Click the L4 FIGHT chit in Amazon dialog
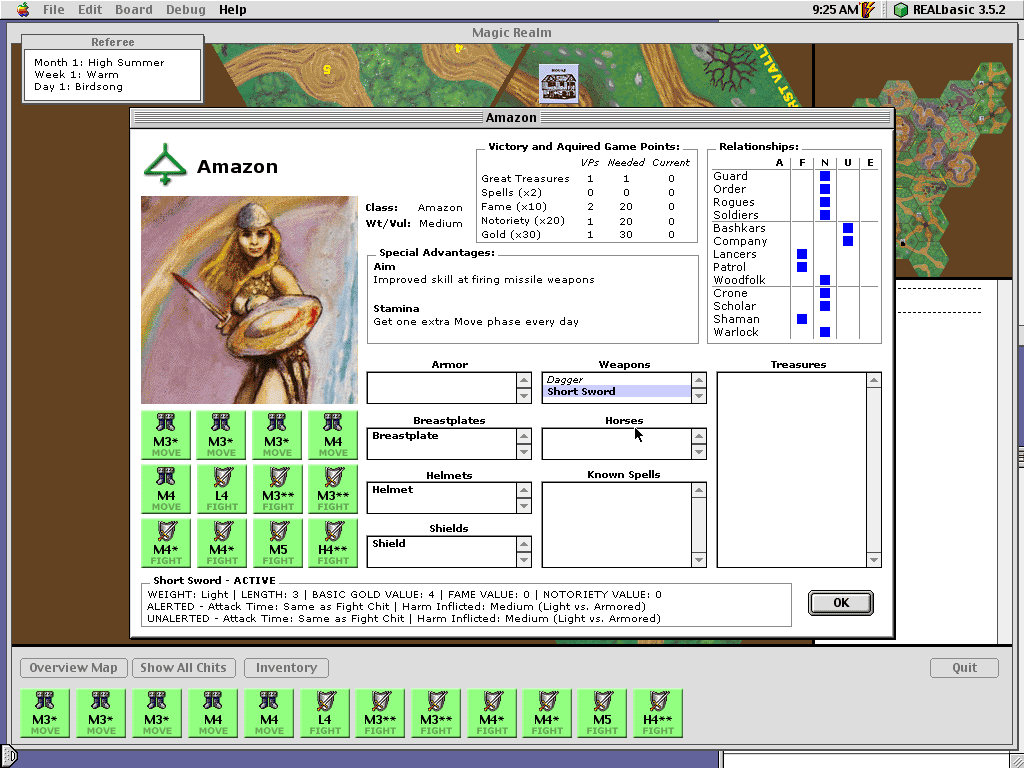This screenshot has height=768, width=1024. pos(222,488)
